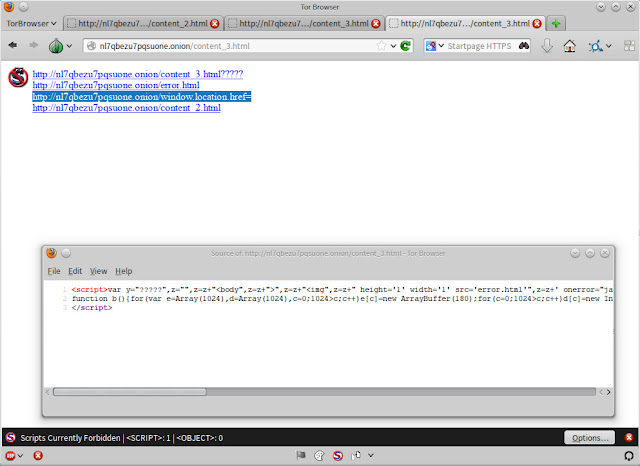Screen dimensions: 640x466
Task: Reload the page with the refresh icon
Action: tap(406, 46)
